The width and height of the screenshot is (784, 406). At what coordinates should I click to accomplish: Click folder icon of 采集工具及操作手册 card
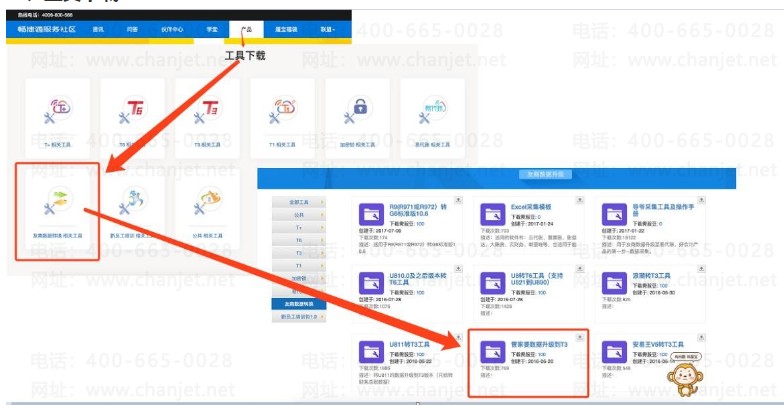(x=614, y=215)
